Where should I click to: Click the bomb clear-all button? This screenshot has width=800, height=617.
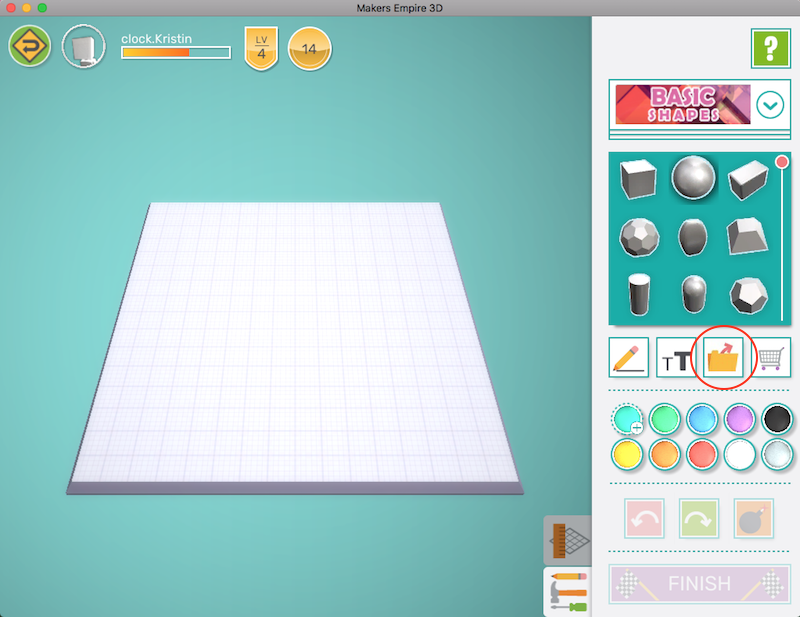(754, 519)
